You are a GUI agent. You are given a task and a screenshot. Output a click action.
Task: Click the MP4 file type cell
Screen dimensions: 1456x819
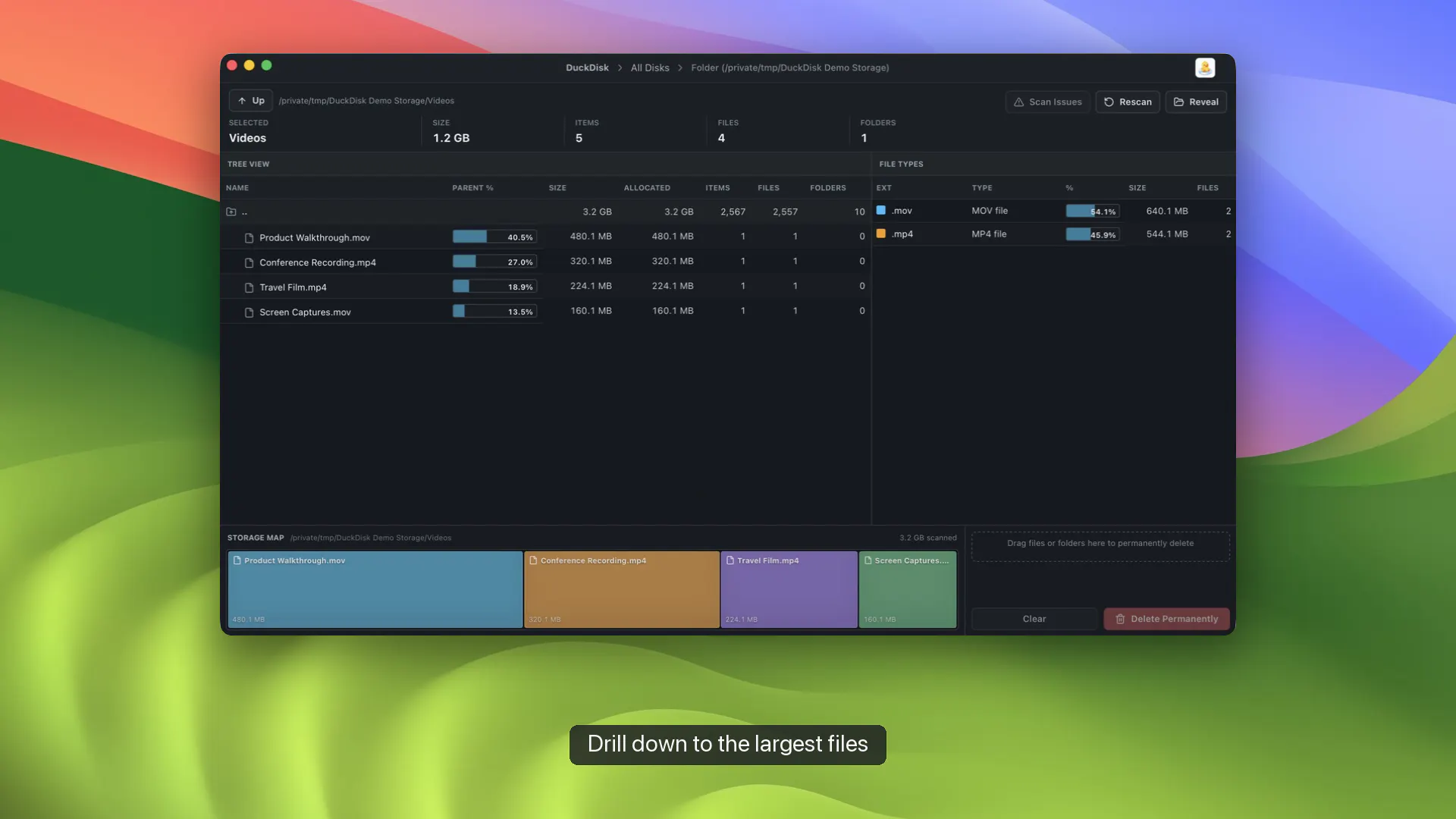click(989, 235)
